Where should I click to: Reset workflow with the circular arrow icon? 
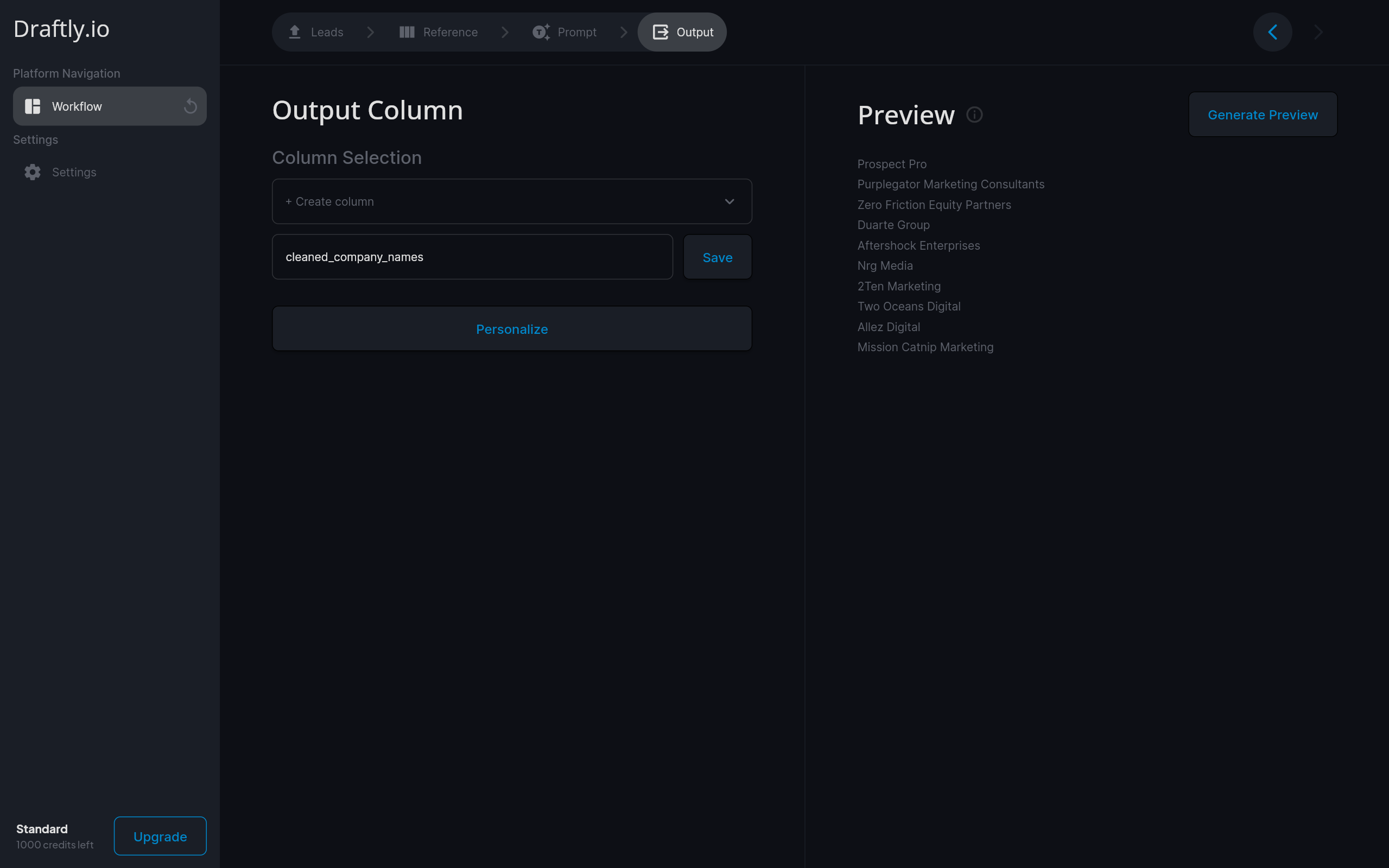pos(190,106)
